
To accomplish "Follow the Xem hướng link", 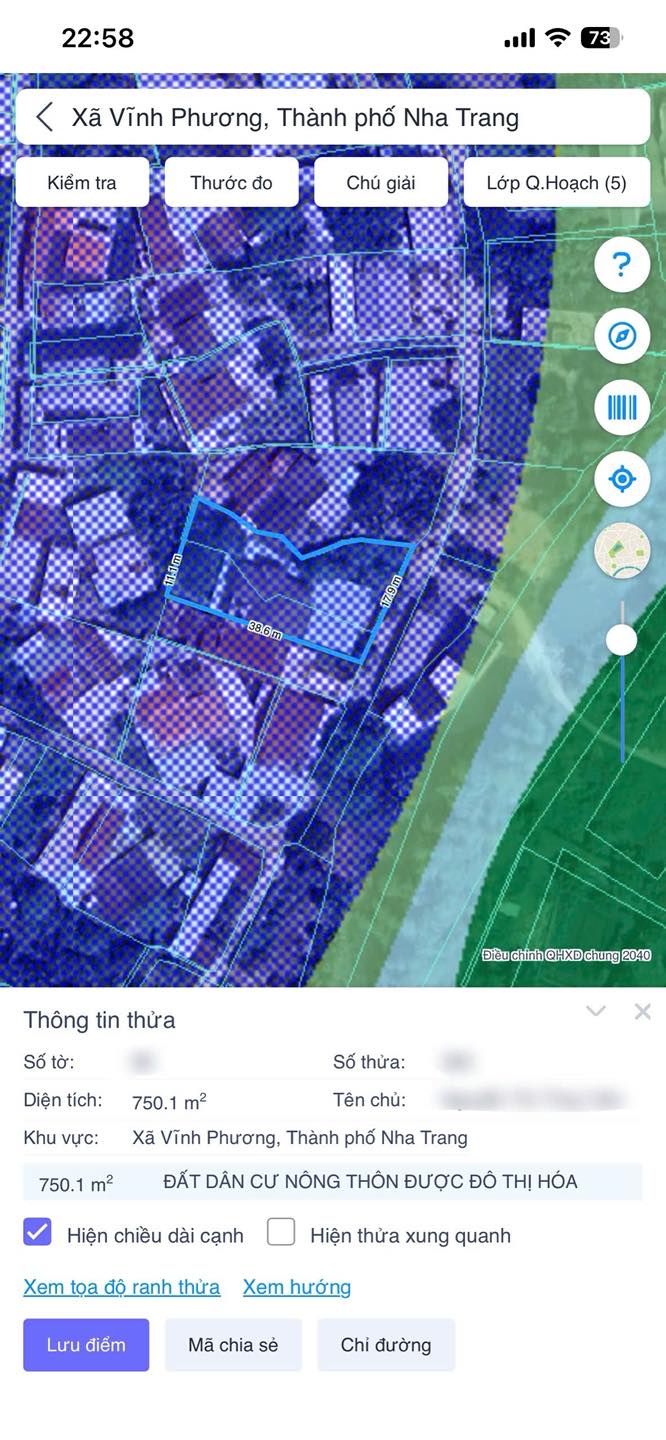I will 297,1287.
